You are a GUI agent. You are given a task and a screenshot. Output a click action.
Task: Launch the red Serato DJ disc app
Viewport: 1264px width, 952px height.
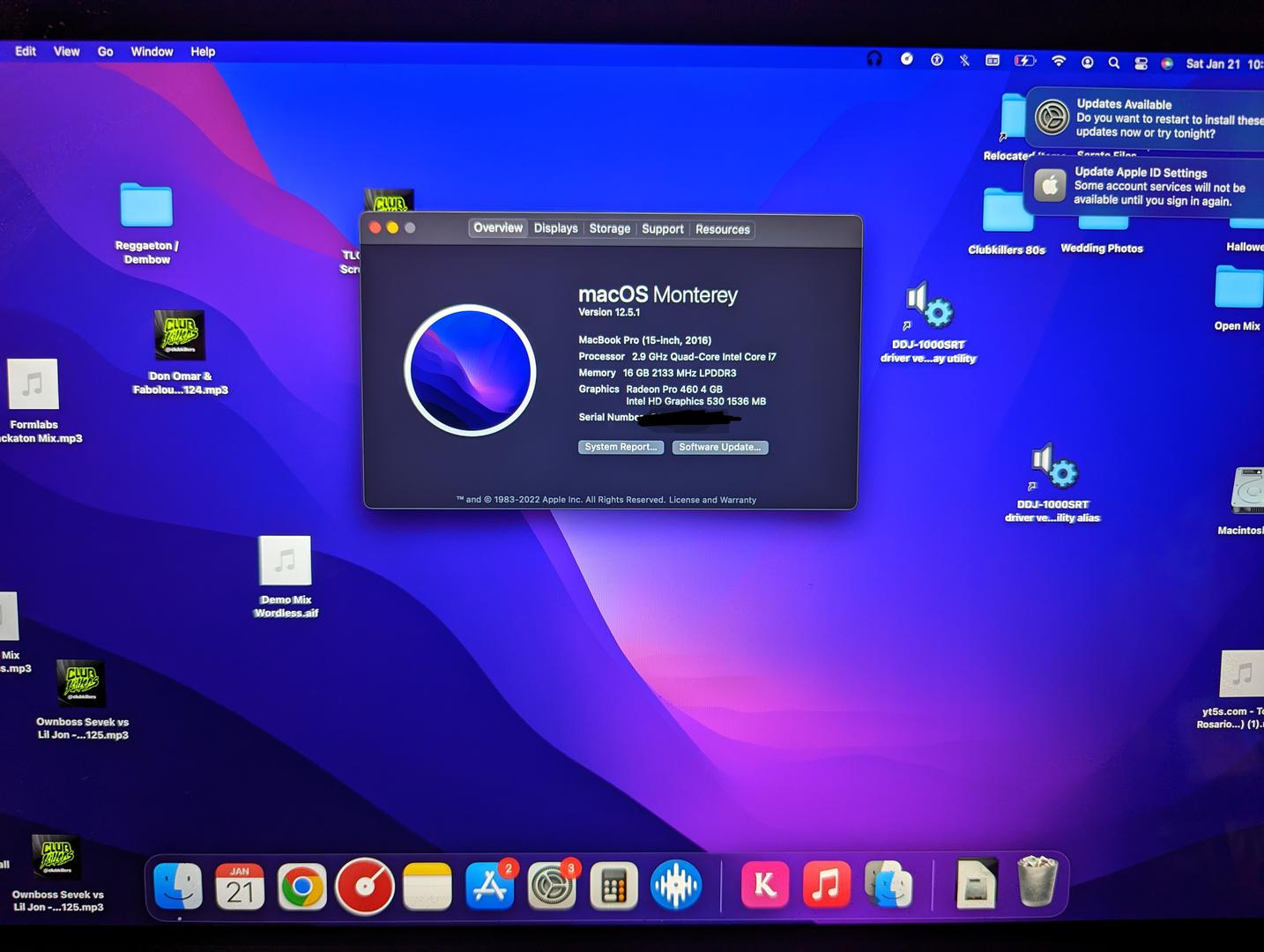364,886
